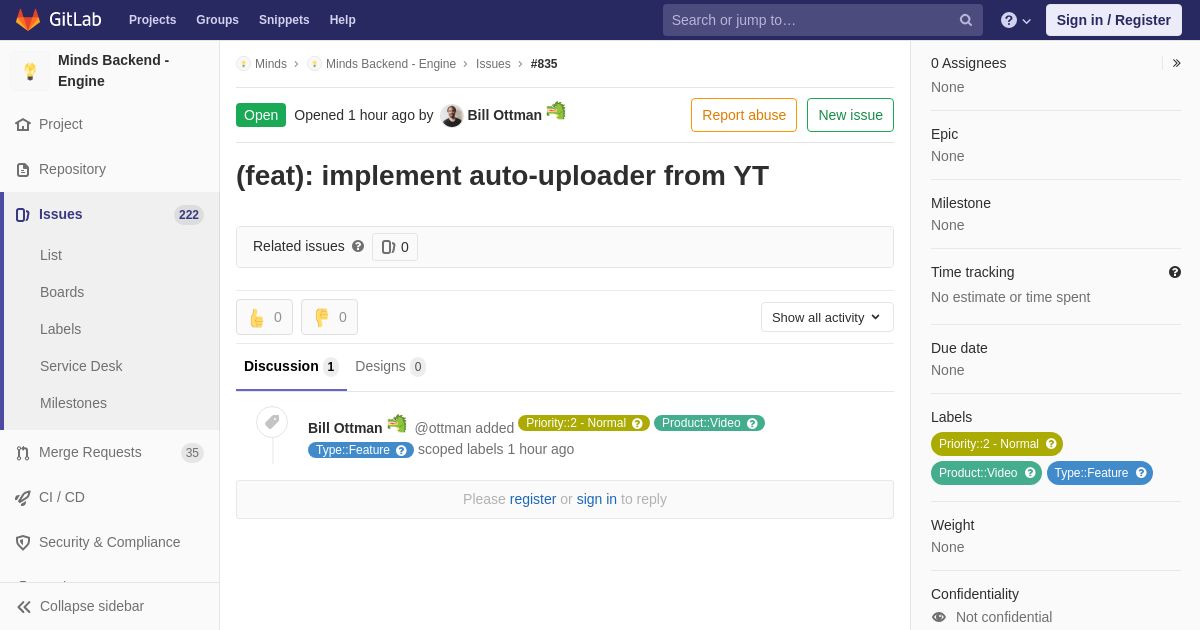Viewport: 1200px width, 630px height.
Task: Open Service Desk in the Issues submenu
Action: click(x=81, y=366)
